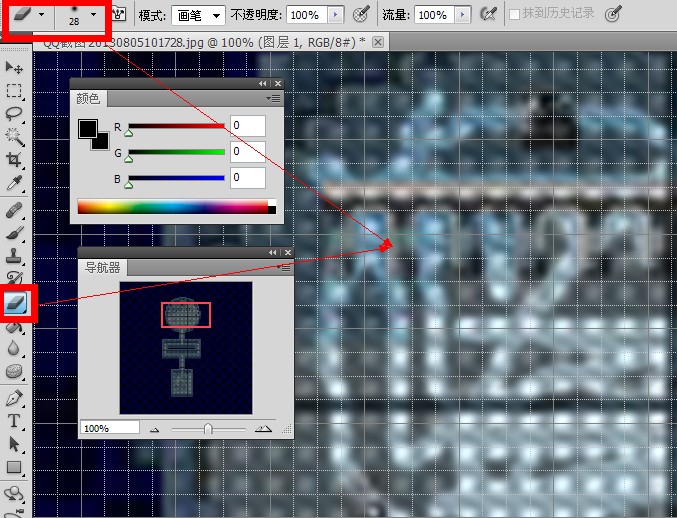Close the 导航器 panel
The image size is (677, 518).
click(288, 253)
